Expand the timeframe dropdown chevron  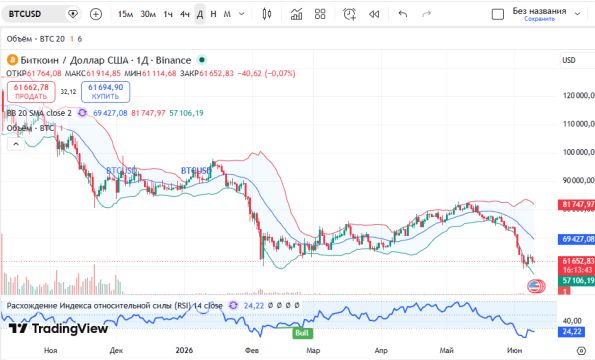point(241,14)
